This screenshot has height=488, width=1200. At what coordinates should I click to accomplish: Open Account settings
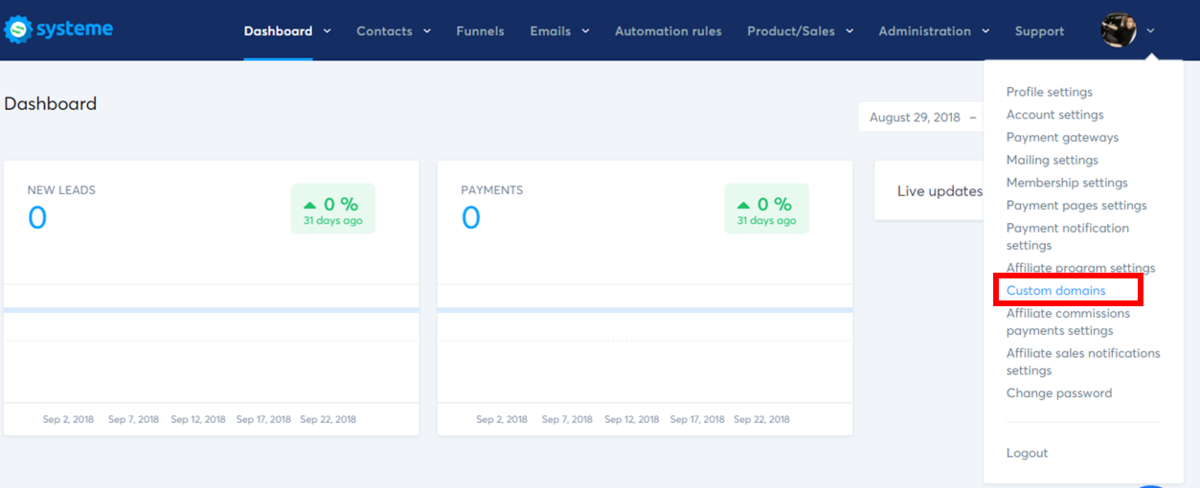1055,115
